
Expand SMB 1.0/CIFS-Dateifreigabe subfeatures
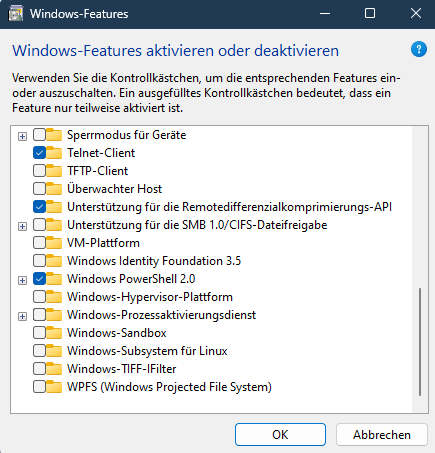(x=22, y=226)
